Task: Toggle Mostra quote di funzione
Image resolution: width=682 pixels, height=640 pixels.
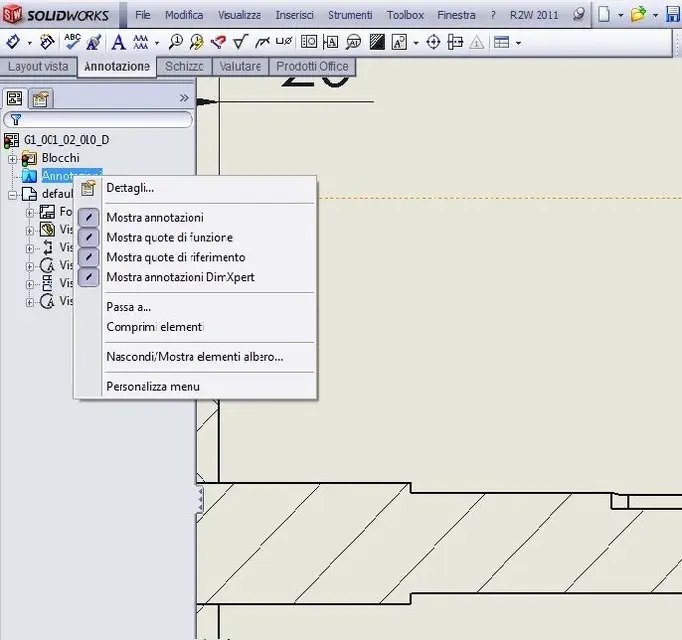Action: click(x=170, y=237)
